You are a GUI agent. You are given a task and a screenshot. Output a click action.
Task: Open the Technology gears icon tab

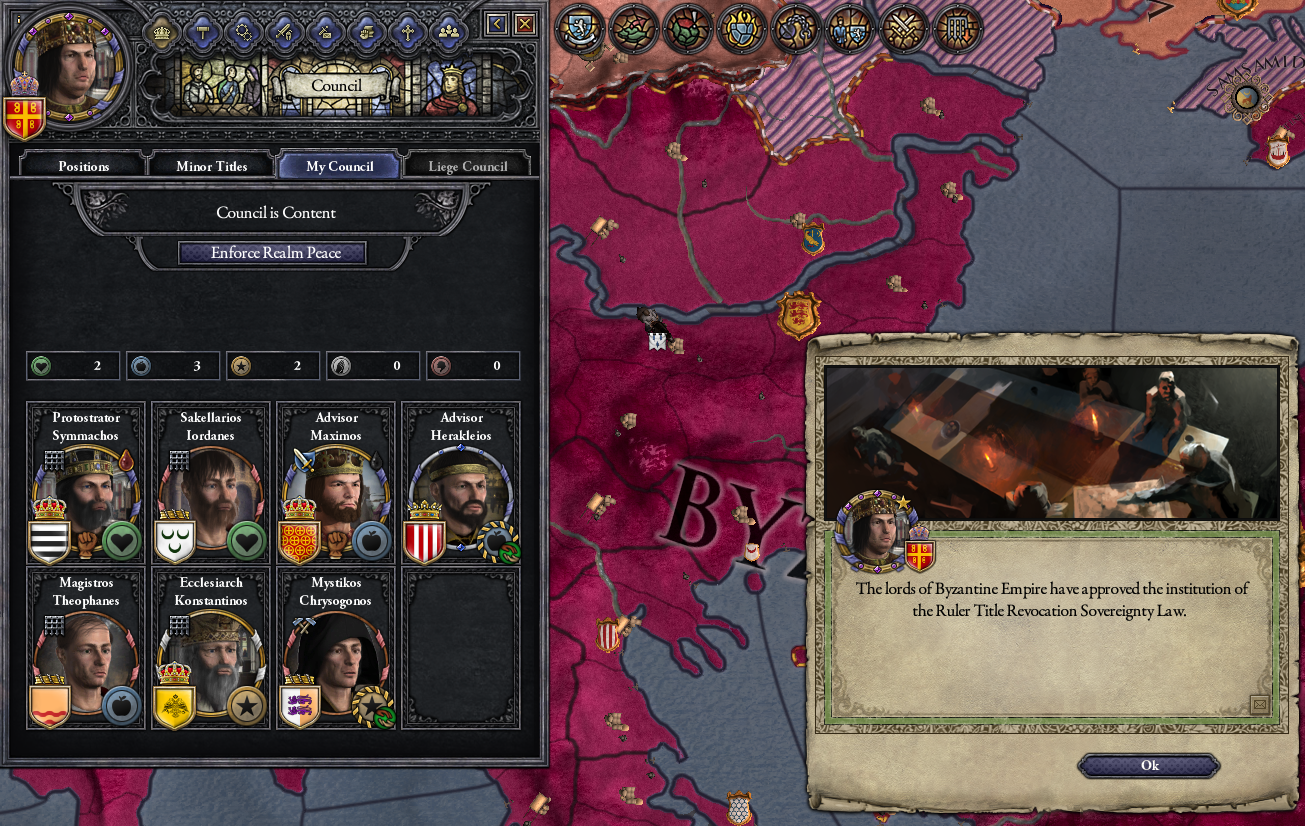244,31
